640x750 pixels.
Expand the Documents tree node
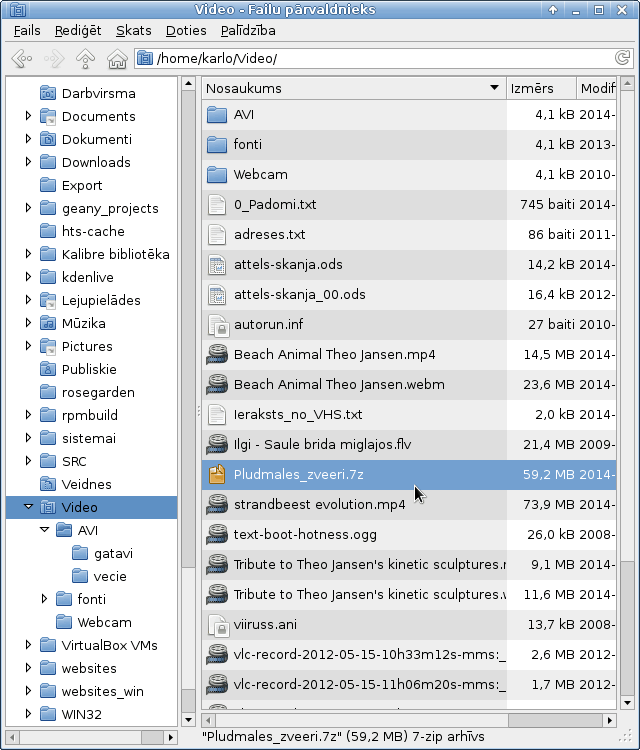pos(28,116)
